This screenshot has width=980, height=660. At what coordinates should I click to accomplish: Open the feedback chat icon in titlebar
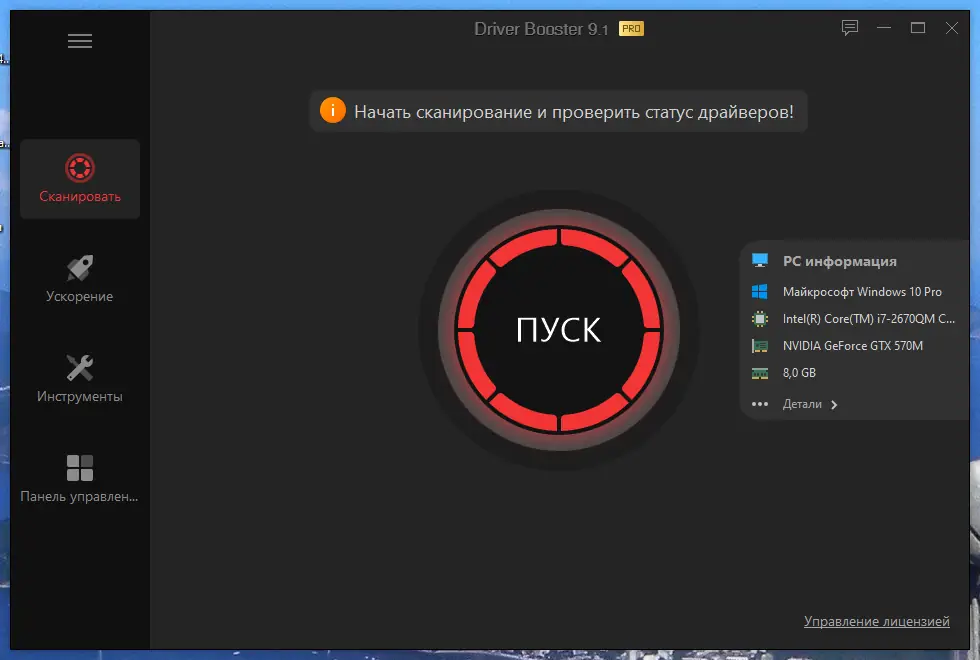point(849,28)
